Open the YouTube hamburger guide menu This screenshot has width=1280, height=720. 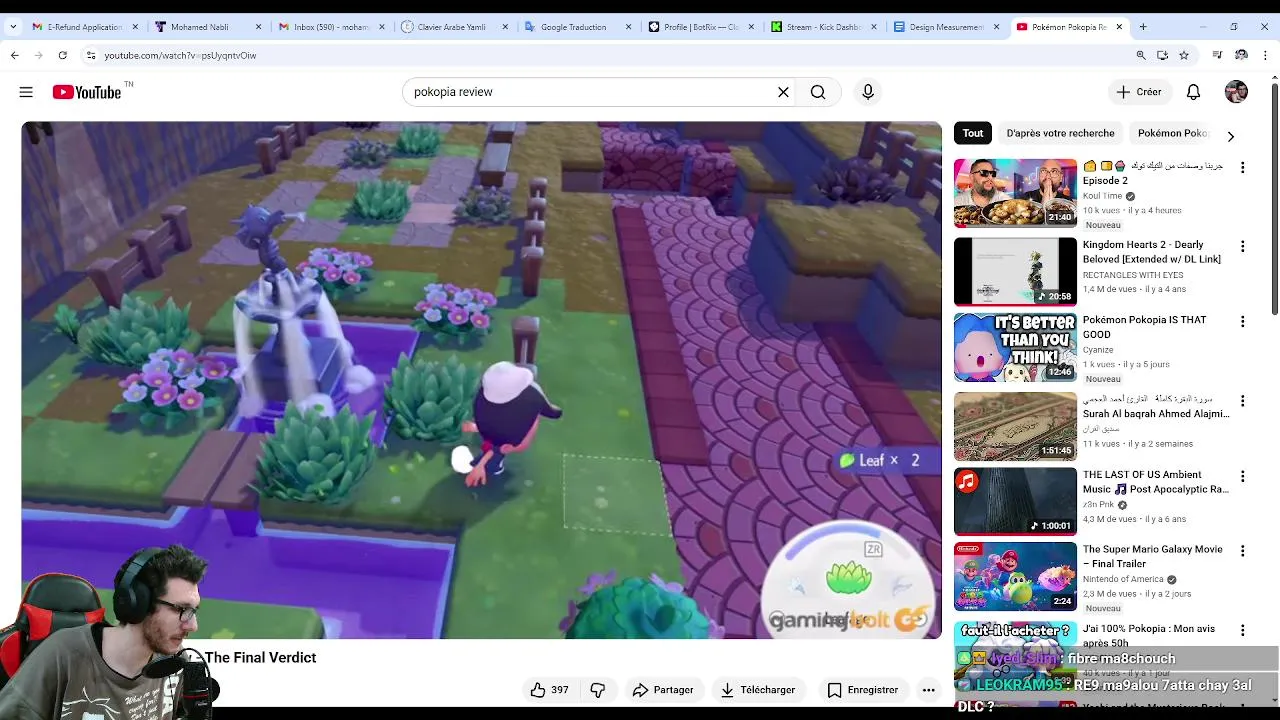coord(26,92)
